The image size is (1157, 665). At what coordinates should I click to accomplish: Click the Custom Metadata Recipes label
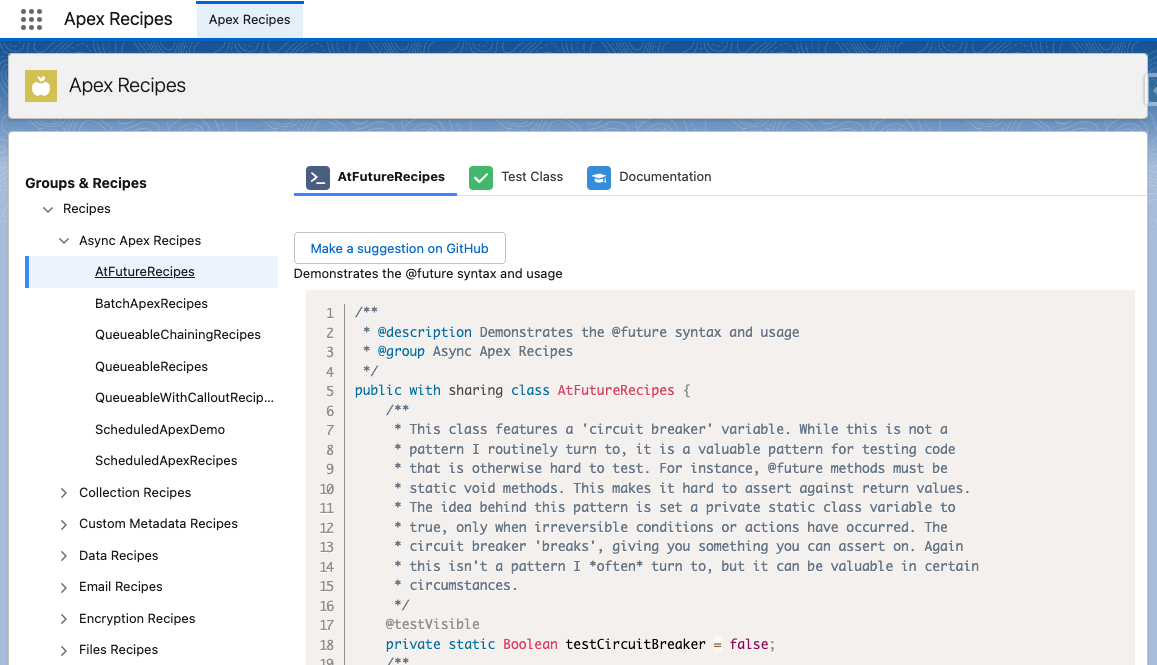[159, 523]
